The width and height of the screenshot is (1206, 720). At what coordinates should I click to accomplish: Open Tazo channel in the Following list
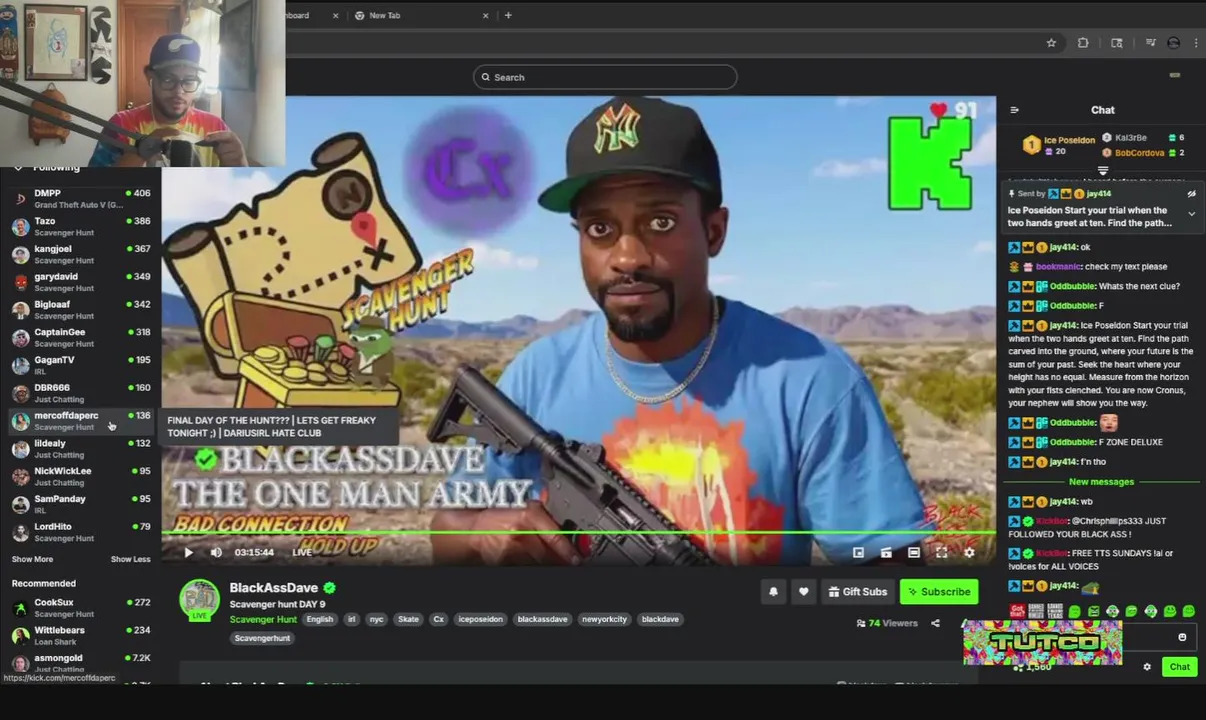[80, 227]
